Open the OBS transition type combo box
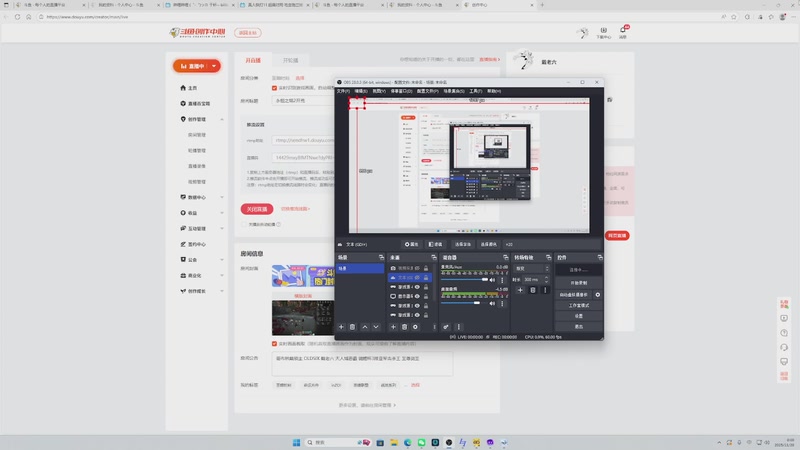The width and height of the screenshot is (800, 450). tap(532, 268)
